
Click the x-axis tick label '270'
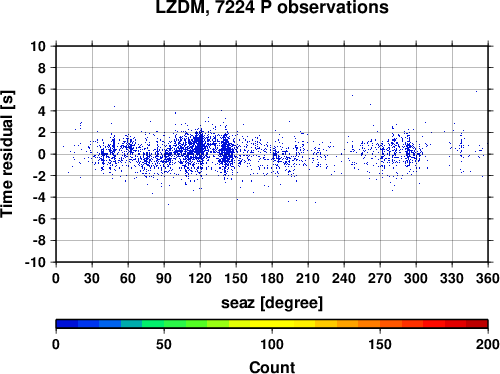coord(380,278)
